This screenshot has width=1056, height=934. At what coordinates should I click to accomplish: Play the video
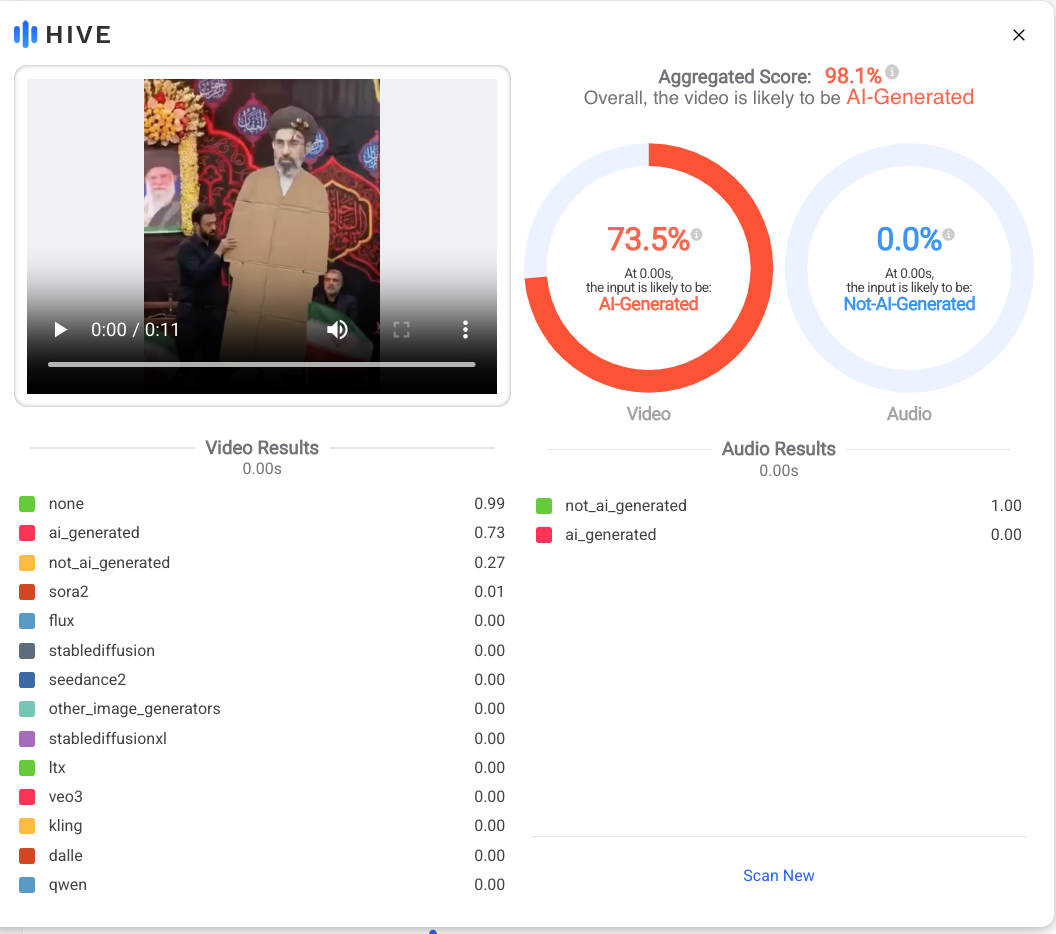[x=61, y=330]
